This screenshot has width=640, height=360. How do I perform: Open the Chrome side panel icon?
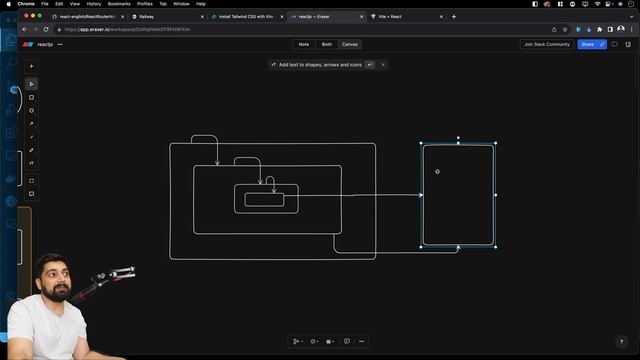coord(610,29)
